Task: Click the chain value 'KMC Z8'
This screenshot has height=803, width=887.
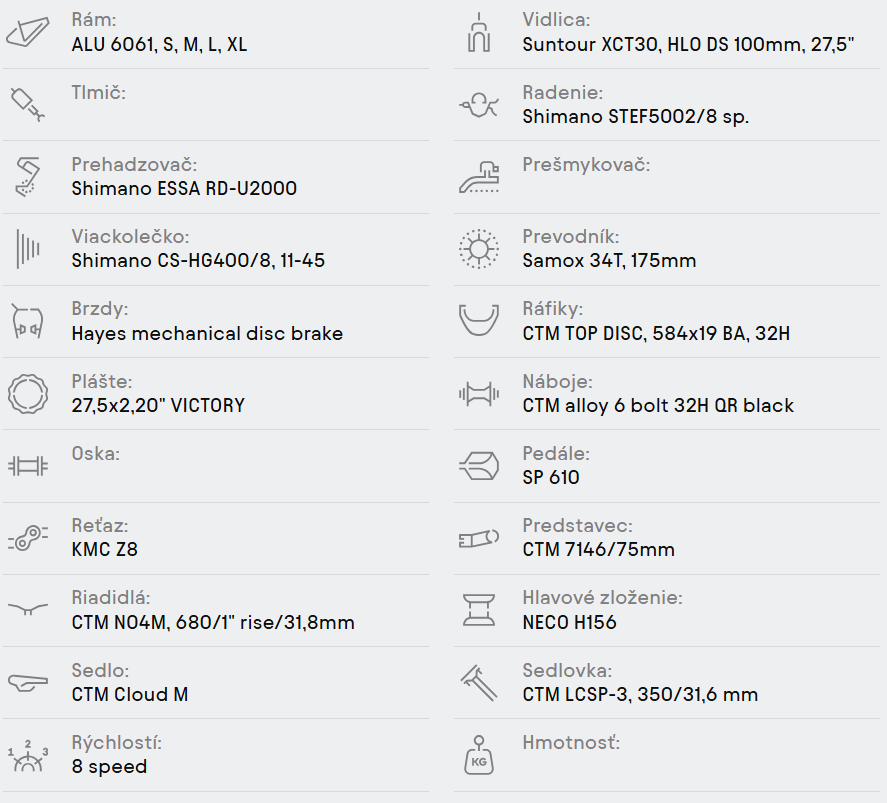Action: pyautogui.click(x=105, y=550)
